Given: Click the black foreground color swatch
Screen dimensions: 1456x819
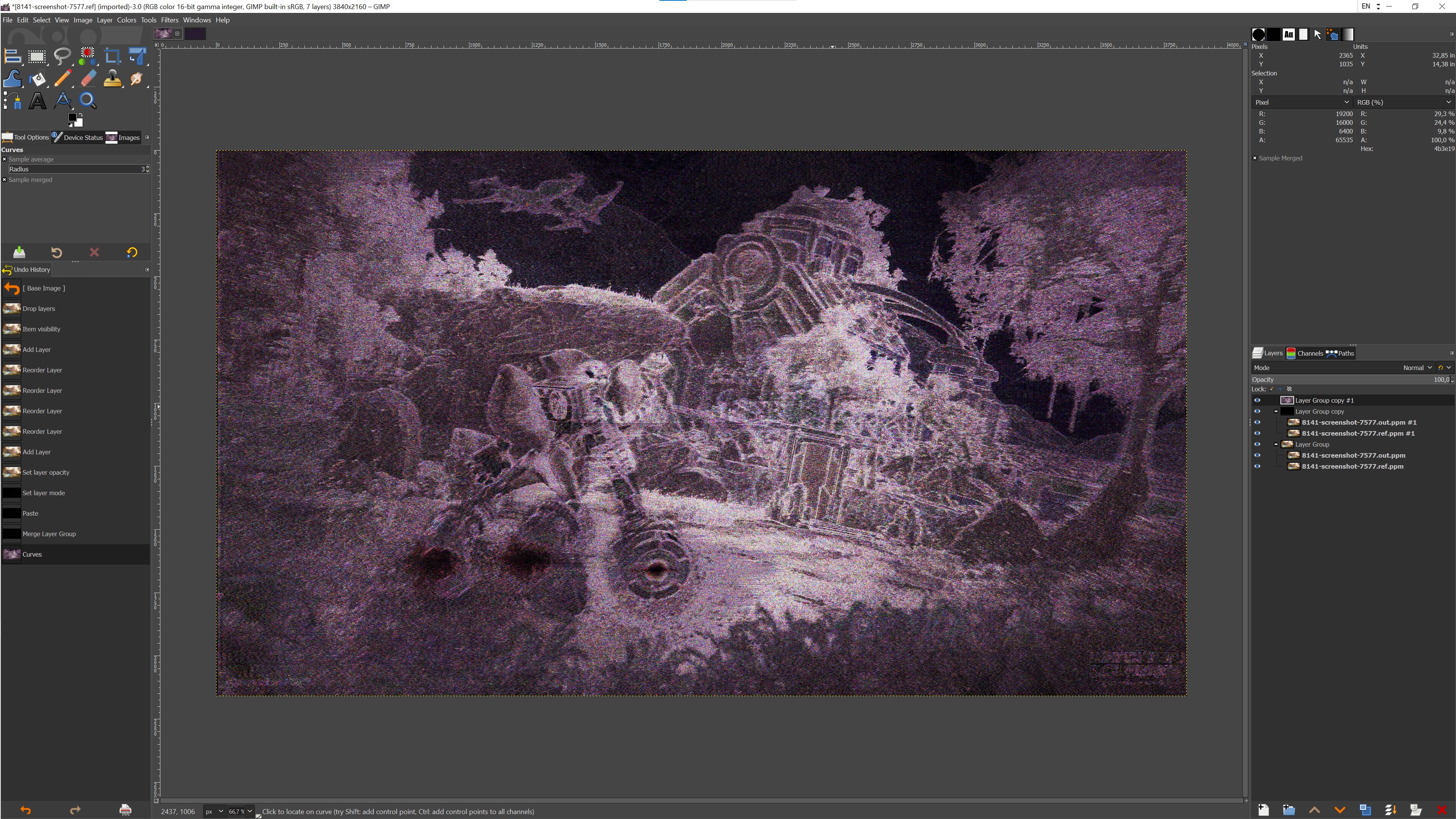Looking at the screenshot, I should (x=72, y=118).
